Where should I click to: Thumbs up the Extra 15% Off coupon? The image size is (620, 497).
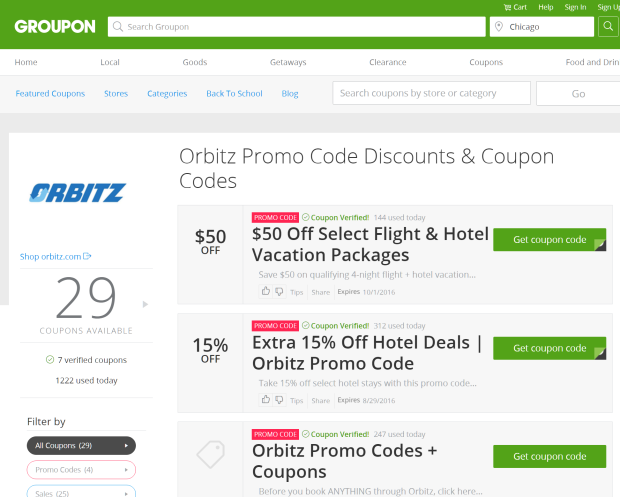click(266, 400)
